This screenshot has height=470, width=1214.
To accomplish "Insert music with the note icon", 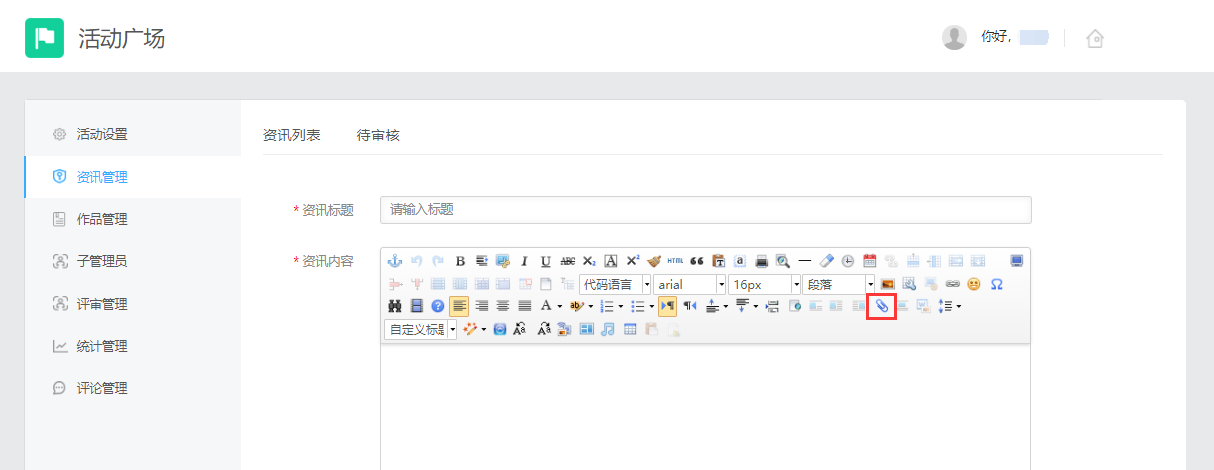I will pos(608,329).
